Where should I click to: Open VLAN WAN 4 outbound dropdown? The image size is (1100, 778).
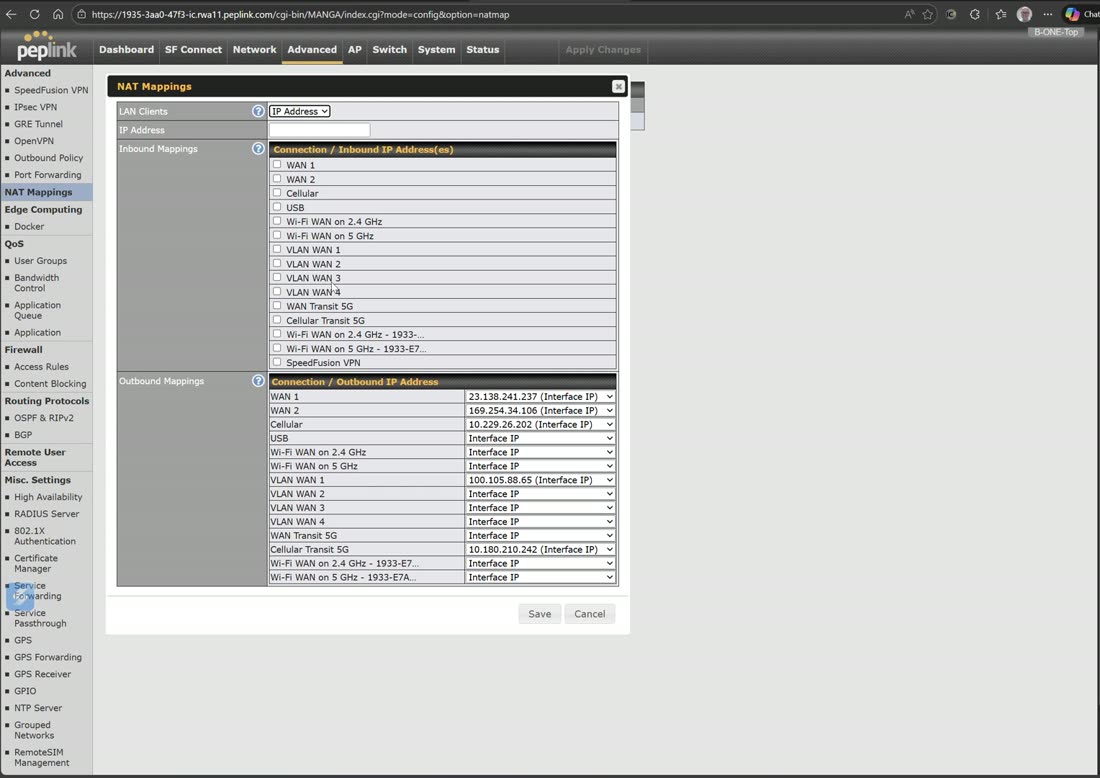(540, 521)
